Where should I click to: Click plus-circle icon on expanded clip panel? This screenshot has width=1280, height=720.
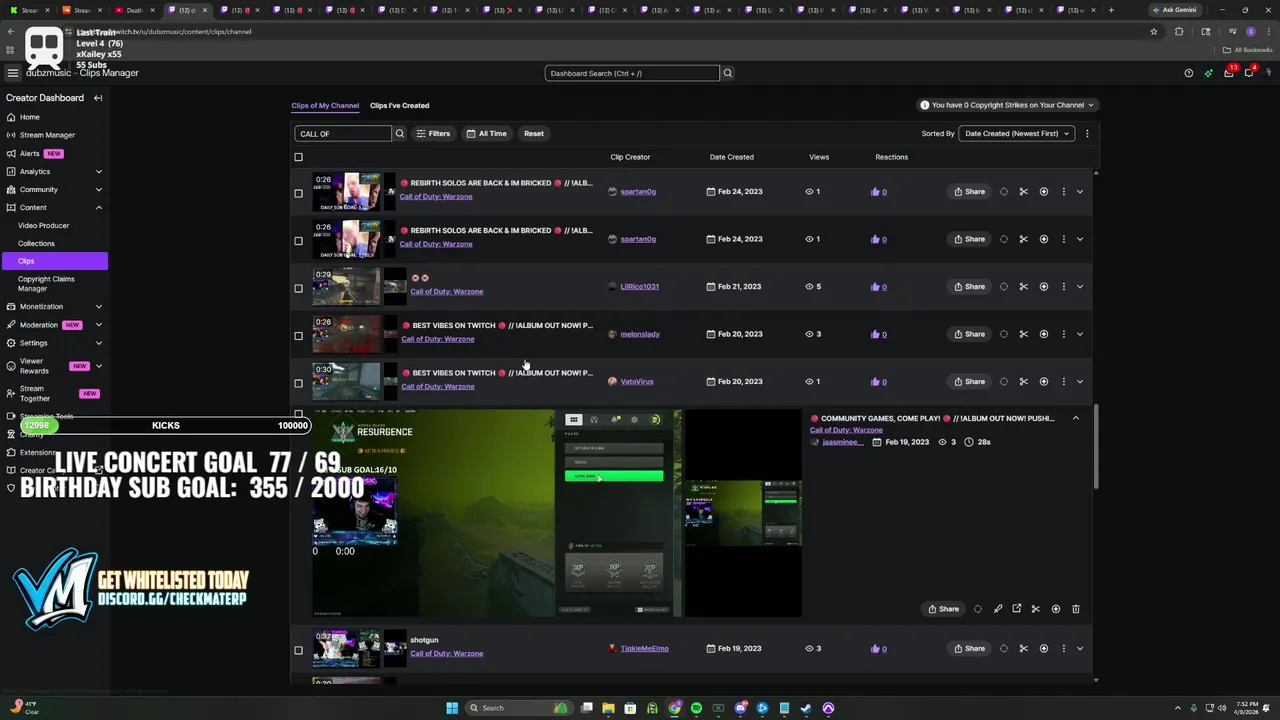1055,609
